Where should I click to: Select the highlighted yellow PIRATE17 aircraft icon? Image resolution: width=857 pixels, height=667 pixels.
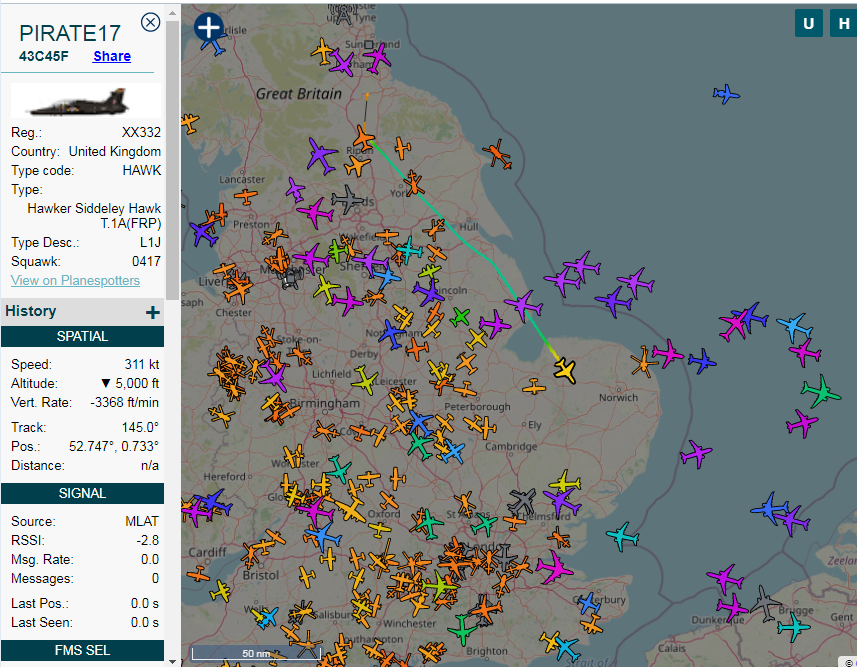pyautogui.click(x=565, y=371)
